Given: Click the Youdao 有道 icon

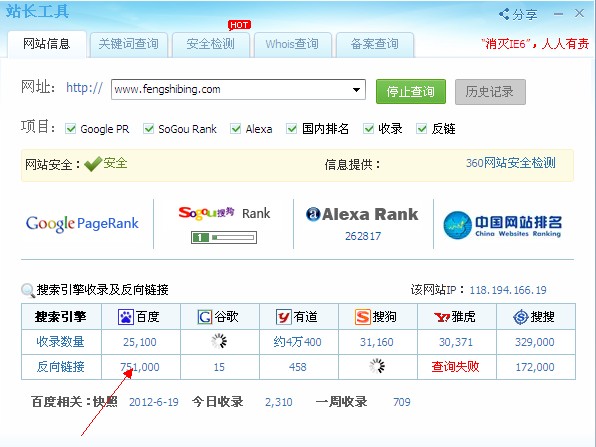Looking at the screenshot, I should [284, 317].
